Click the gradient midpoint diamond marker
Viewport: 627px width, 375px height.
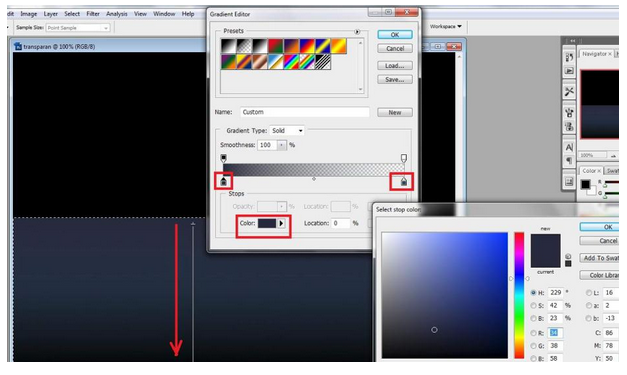[314, 179]
